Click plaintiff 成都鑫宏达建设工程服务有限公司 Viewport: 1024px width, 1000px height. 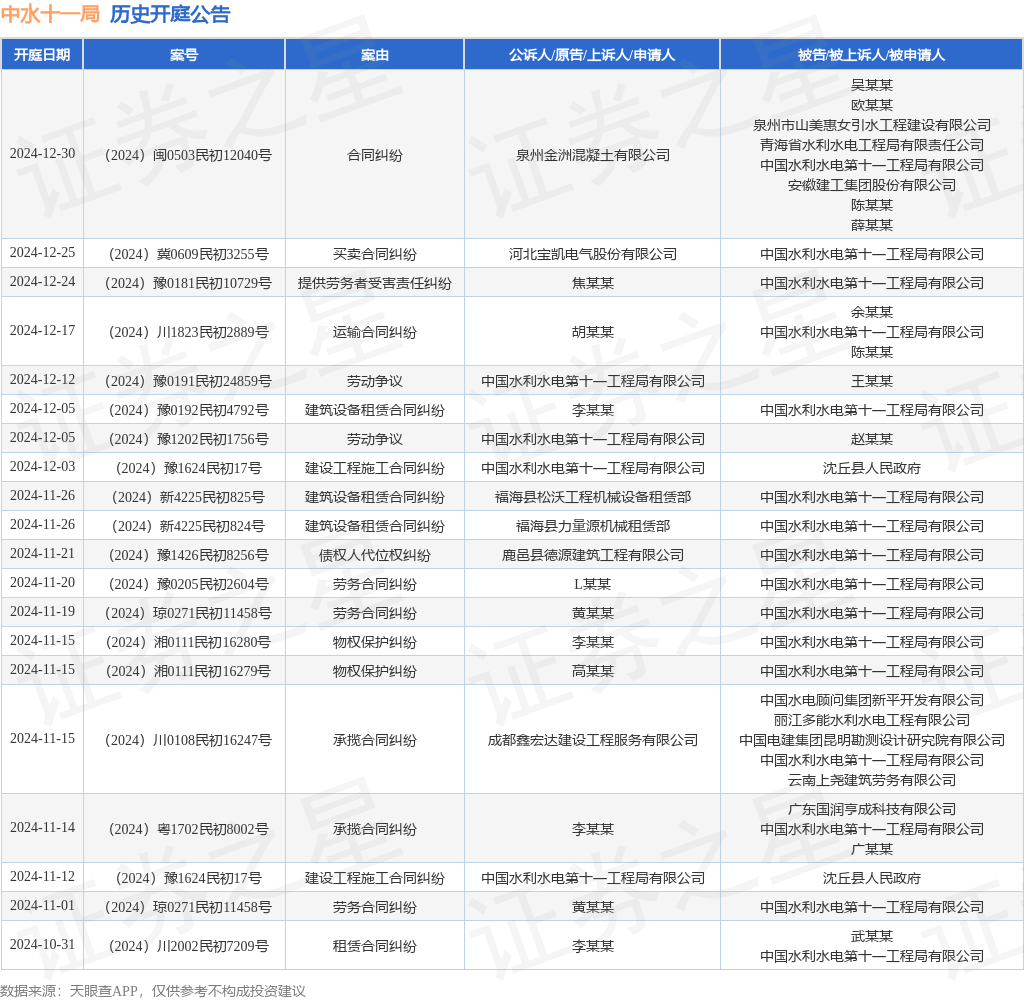[593, 741]
